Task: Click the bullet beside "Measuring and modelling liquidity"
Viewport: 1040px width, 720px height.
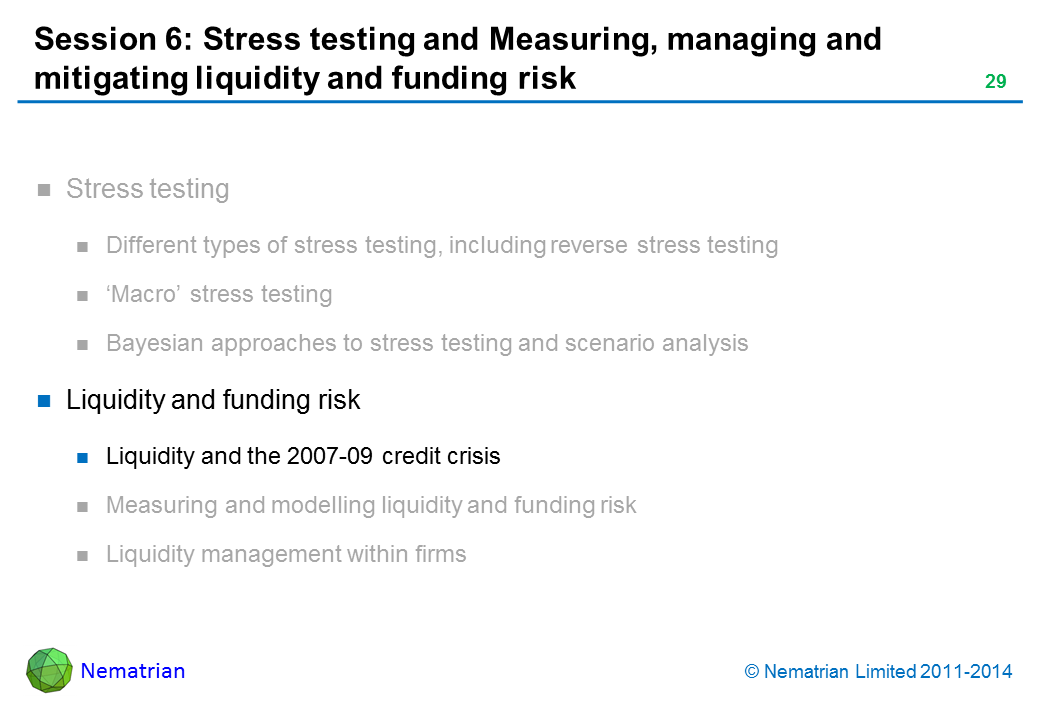Action: coord(84,507)
